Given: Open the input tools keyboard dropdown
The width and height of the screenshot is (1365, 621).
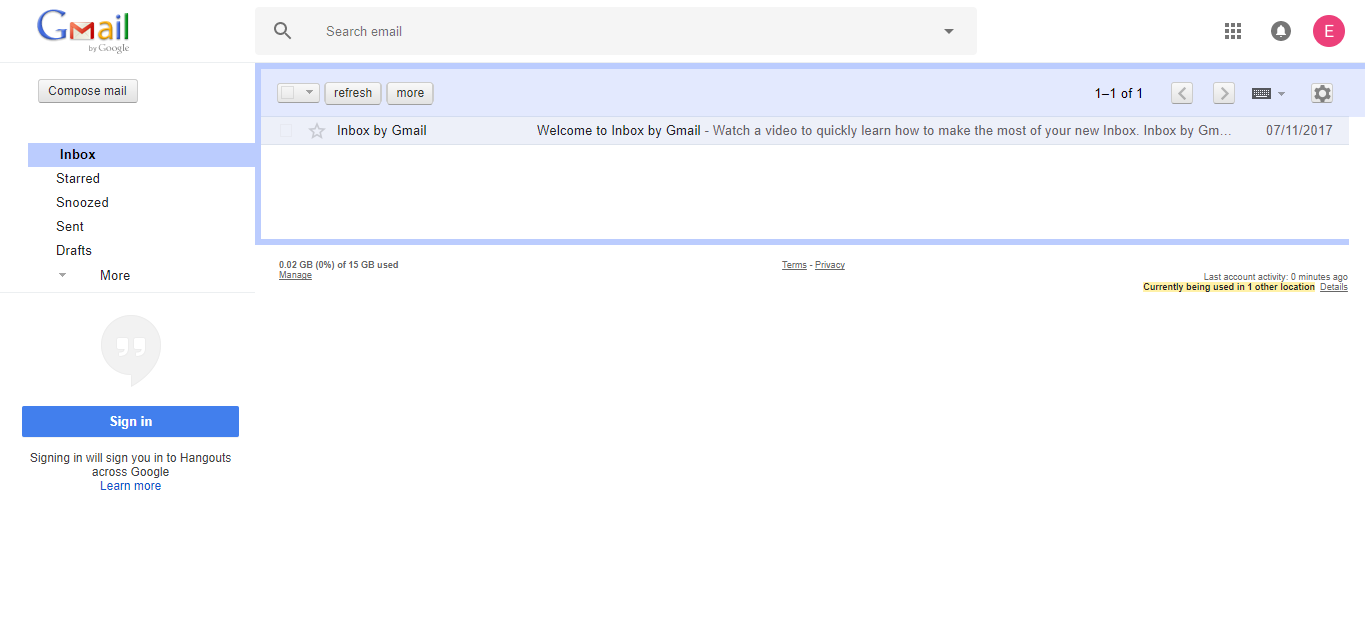Looking at the screenshot, I should click(x=1268, y=92).
